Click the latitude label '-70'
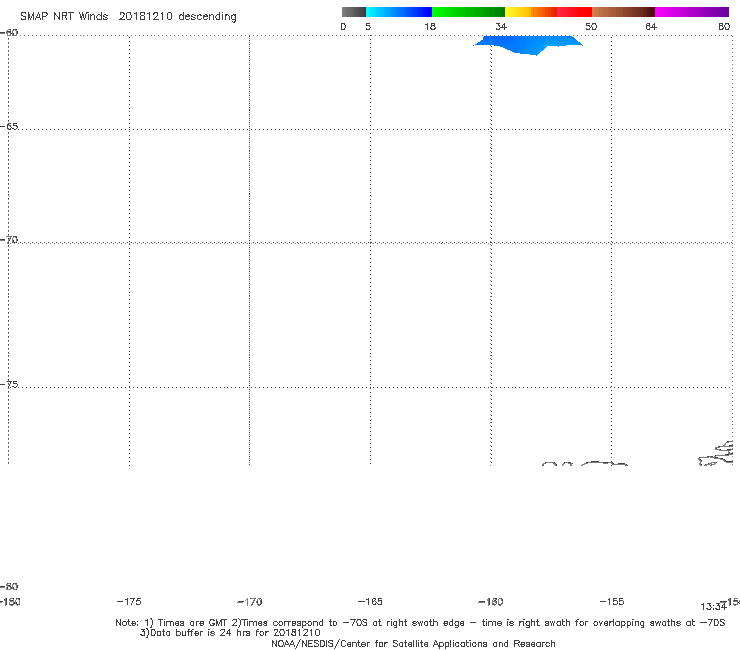The image size is (740, 650). (x=9, y=240)
